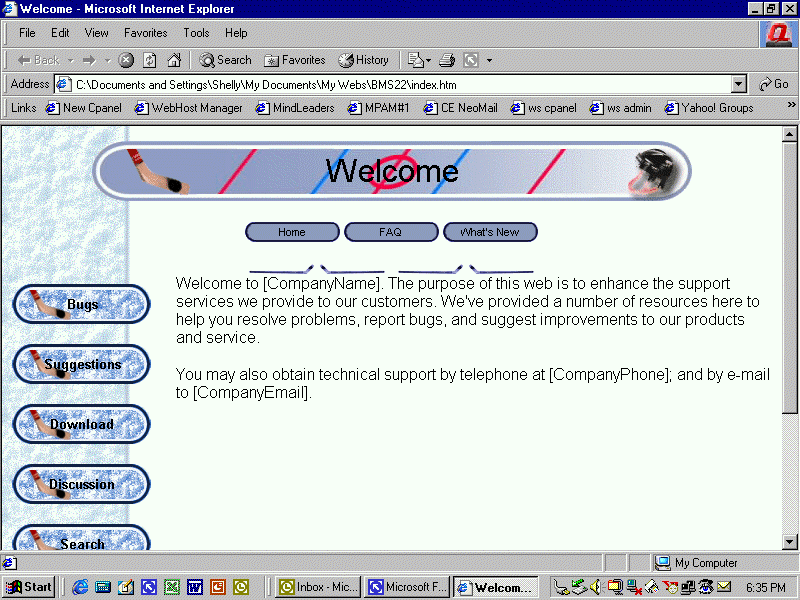800x600 pixels.
Task: Open the Favorites menu
Action: click(x=145, y=33)
